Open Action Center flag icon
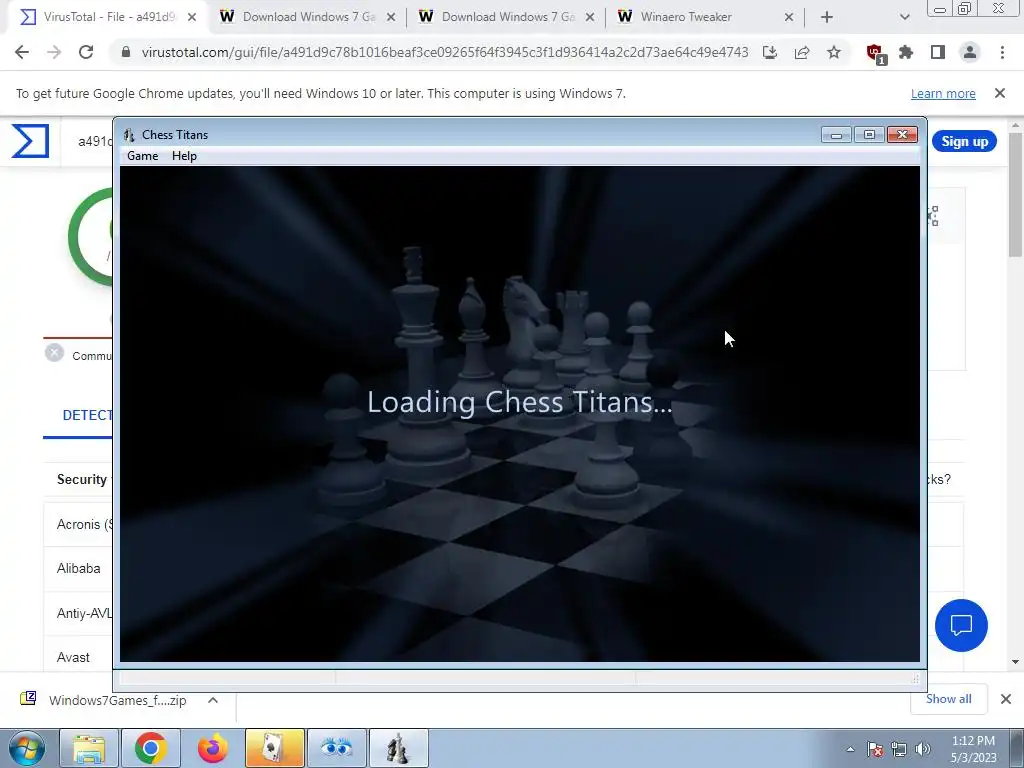The height and width of the screenshot is (768, 1024). click(x=875, y=749)
